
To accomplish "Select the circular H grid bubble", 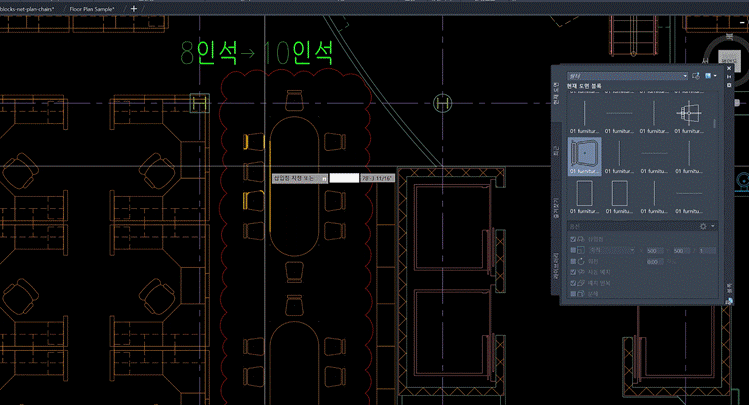I will [442, 103].
